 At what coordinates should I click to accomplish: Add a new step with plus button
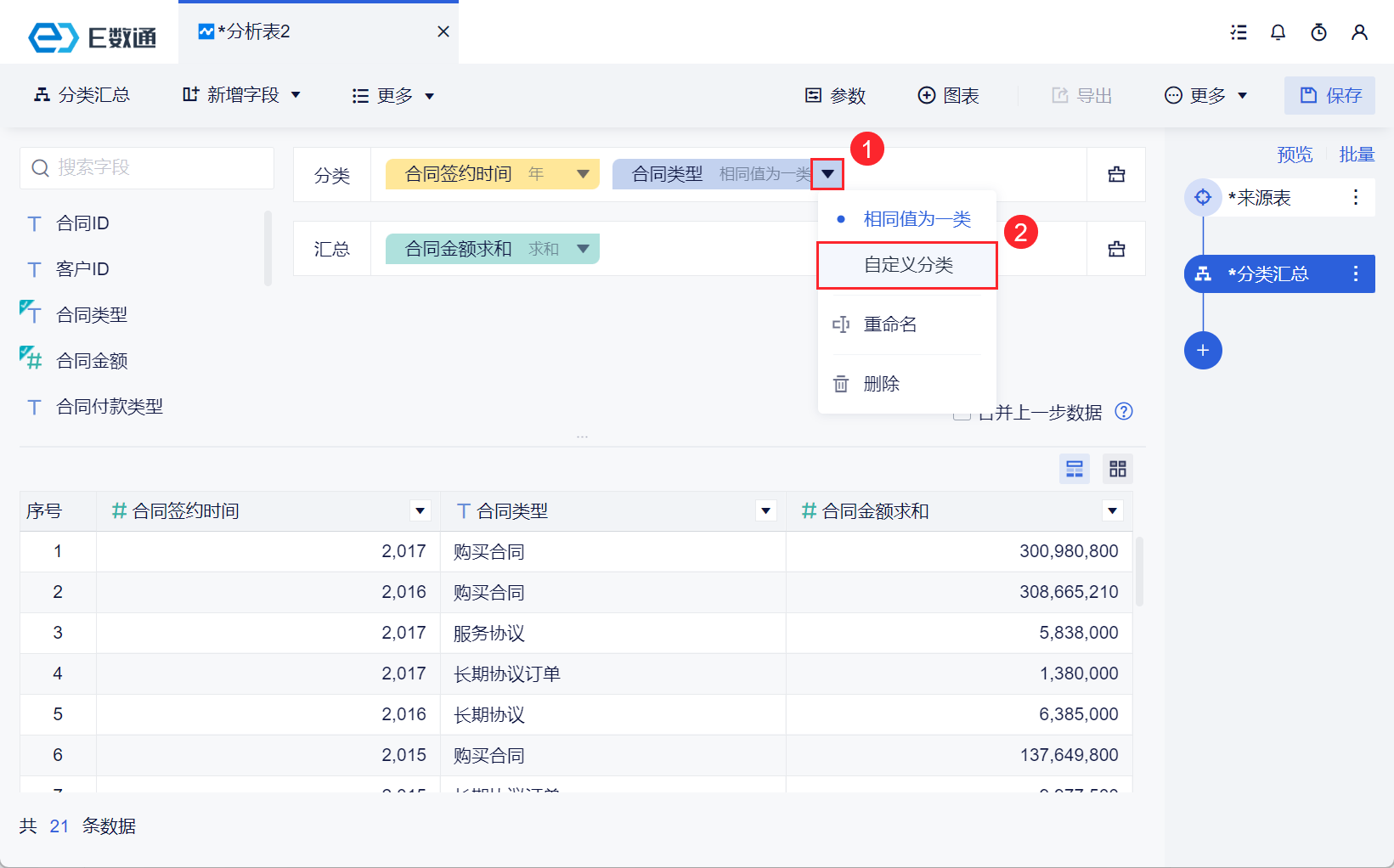pyautogui.click(x=1203, y=350)
